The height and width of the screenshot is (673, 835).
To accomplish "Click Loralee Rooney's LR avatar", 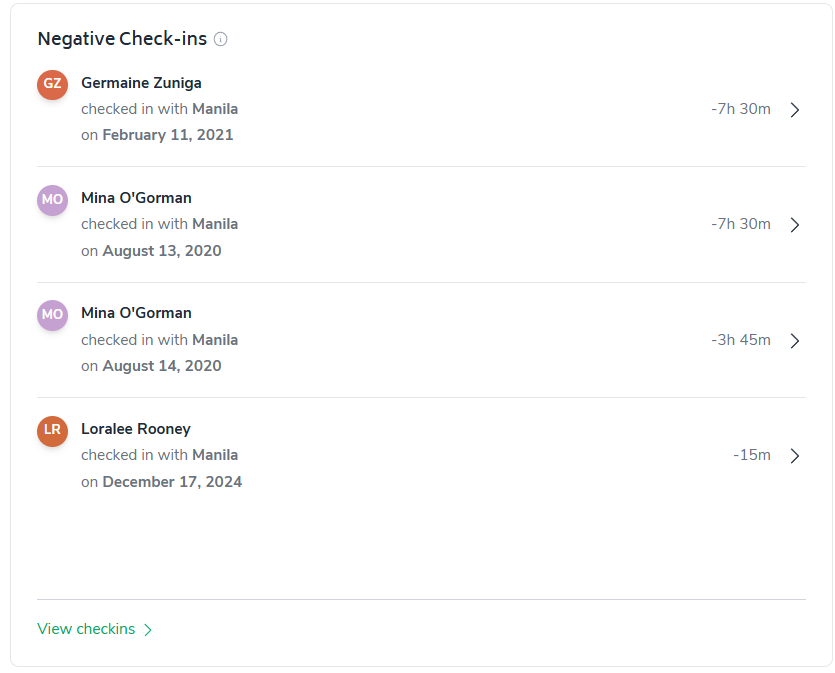I will [x=52, y=430].
